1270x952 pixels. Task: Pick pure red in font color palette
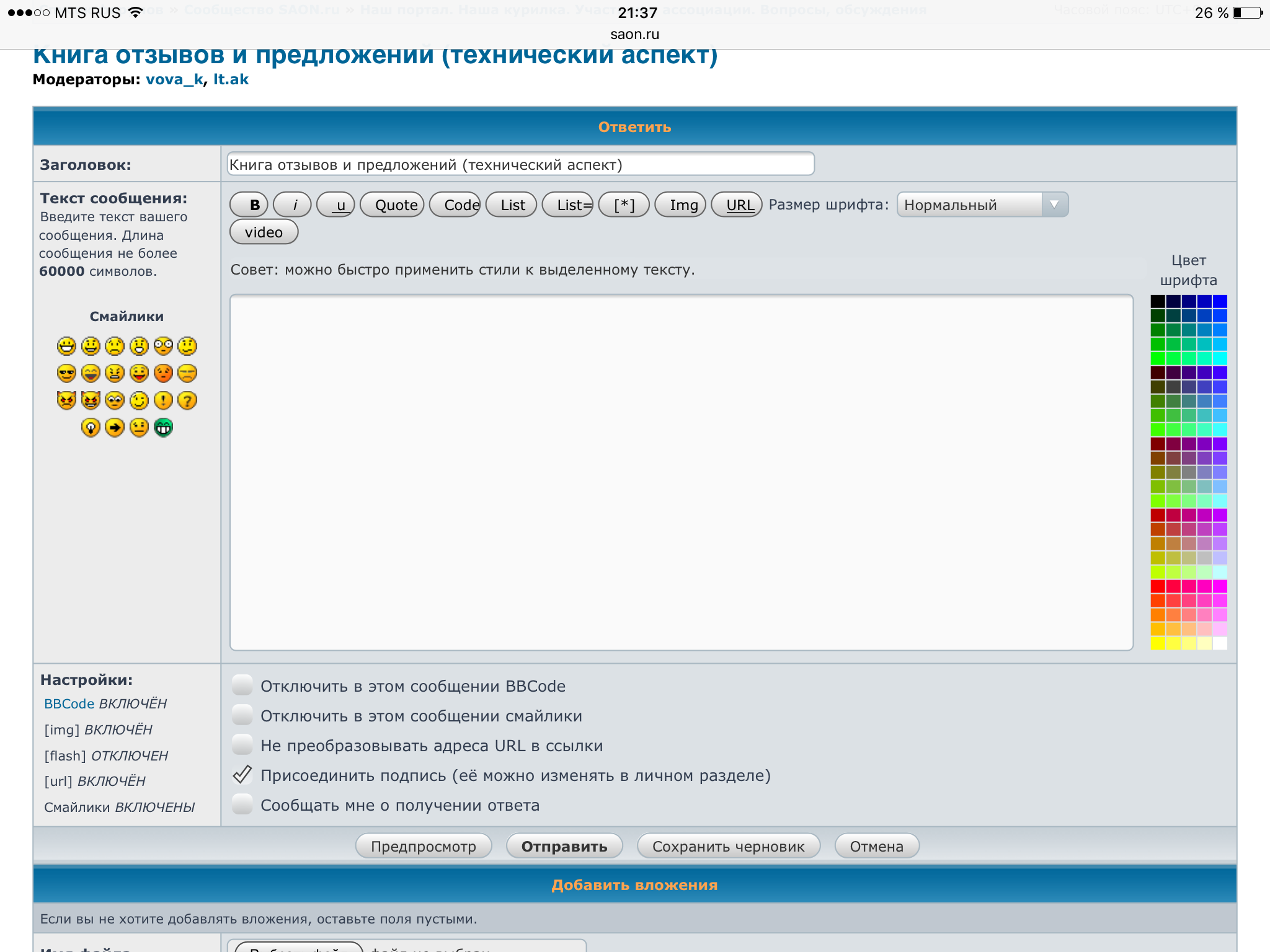[1158, 586]
